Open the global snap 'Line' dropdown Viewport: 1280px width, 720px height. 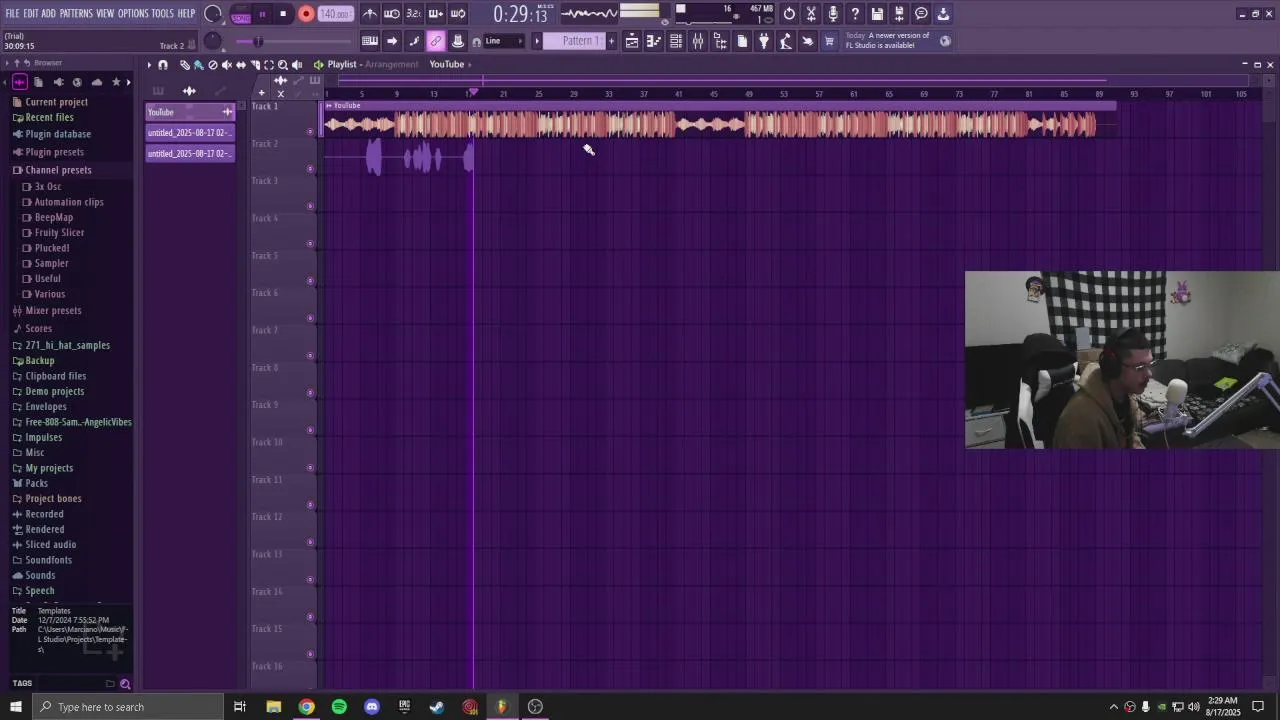(503, 41)
